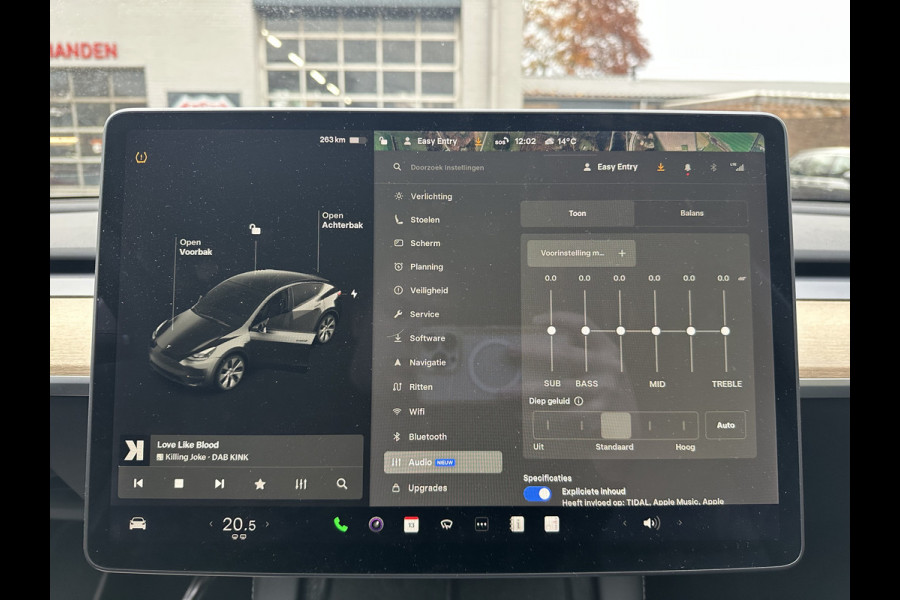Open the phone app from the dock

(341, 523)
